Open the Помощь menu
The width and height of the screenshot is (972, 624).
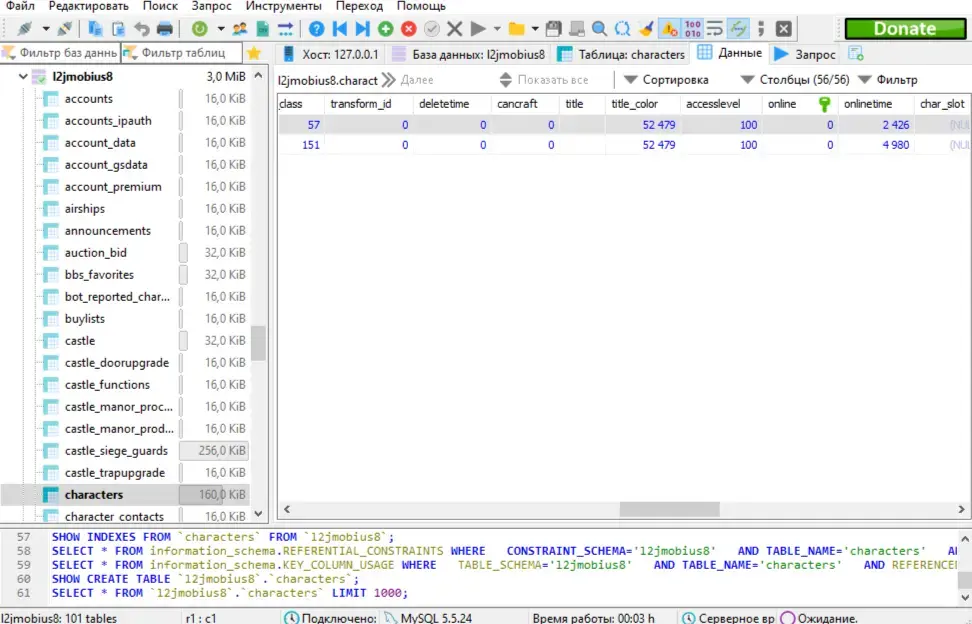421,6
